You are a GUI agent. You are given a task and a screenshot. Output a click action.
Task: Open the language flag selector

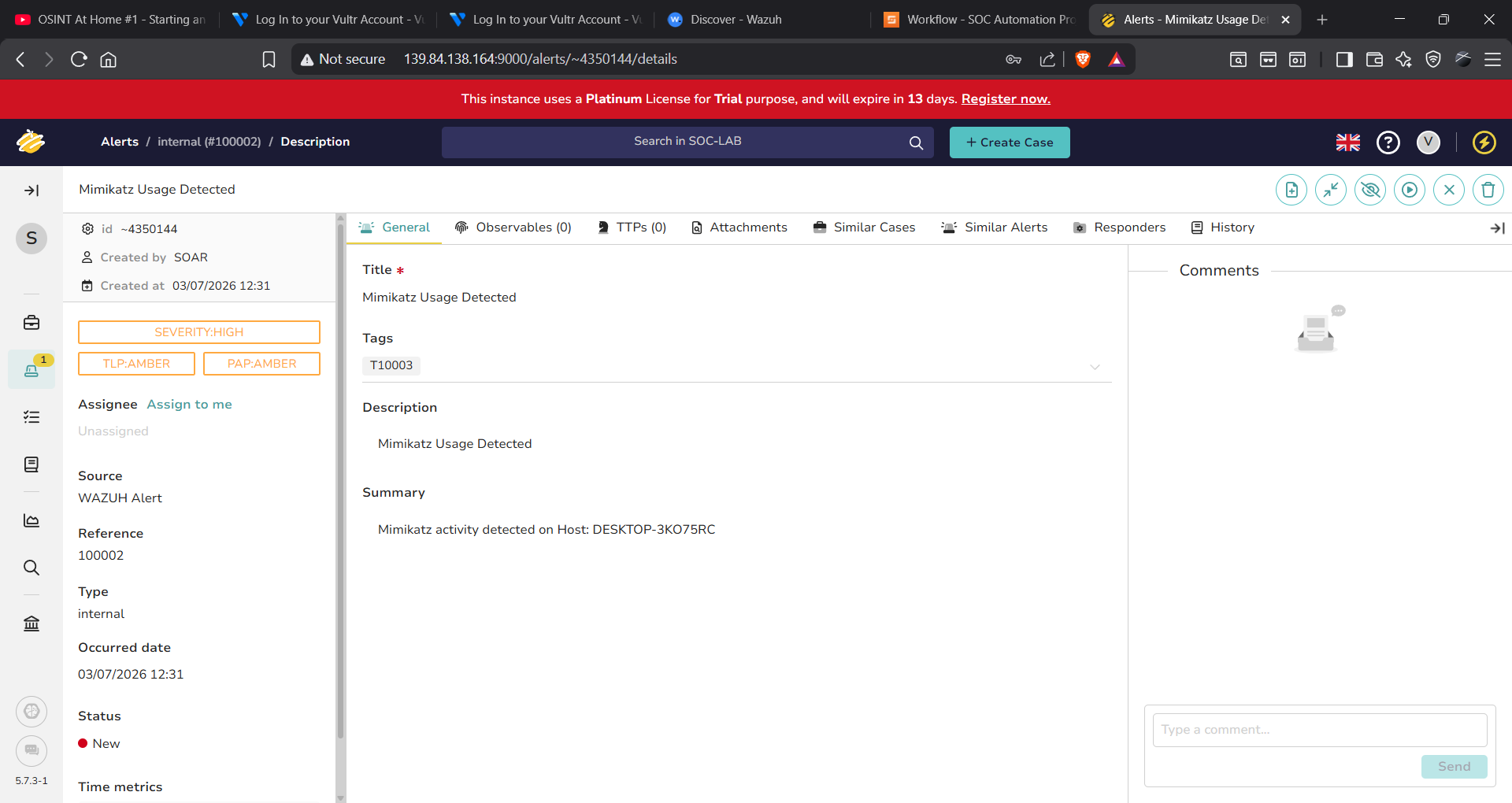pyautogui.click(x=1348, y=142)
